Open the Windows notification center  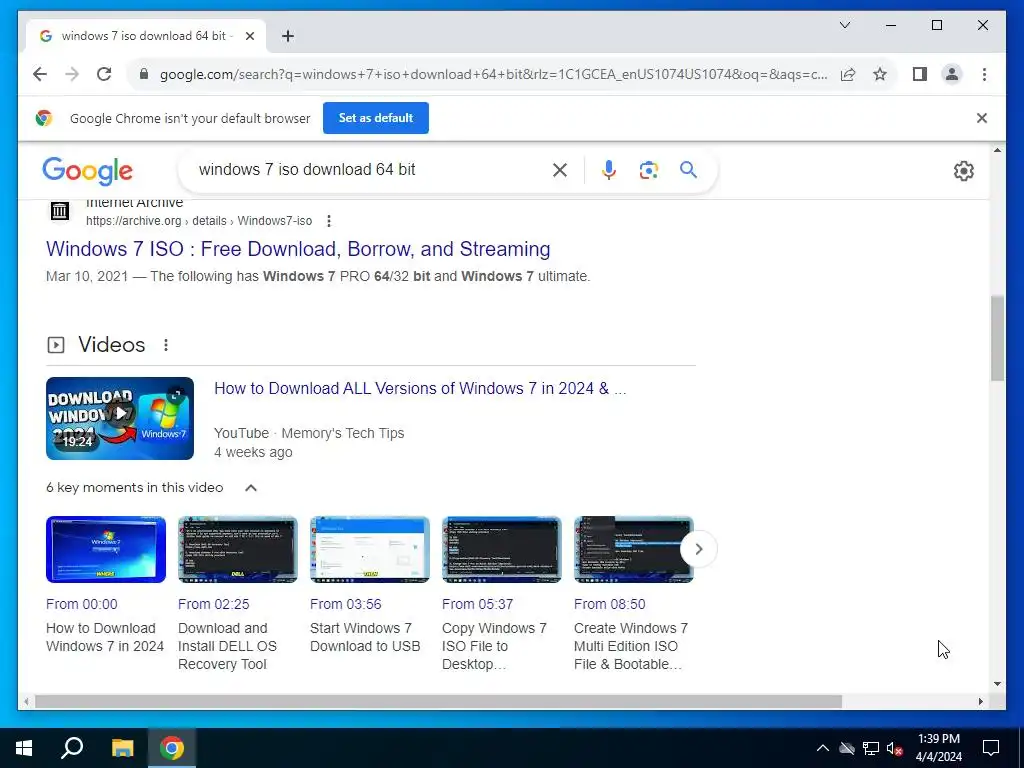tap(991, 748)
